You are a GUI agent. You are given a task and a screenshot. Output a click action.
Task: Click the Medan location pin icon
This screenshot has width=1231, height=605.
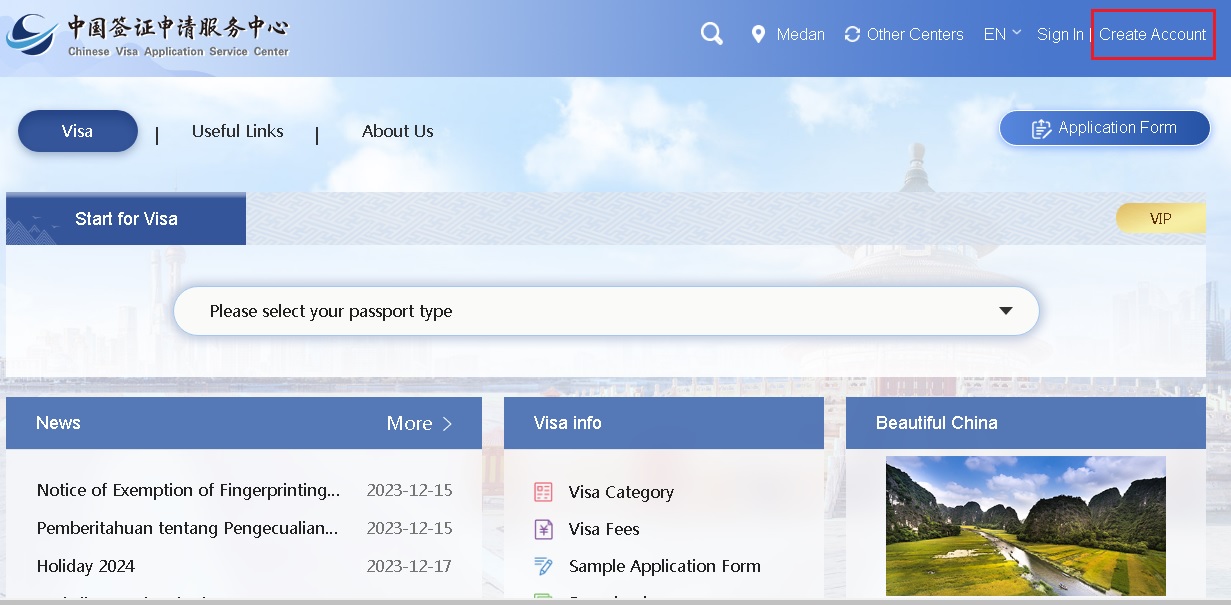758,34
